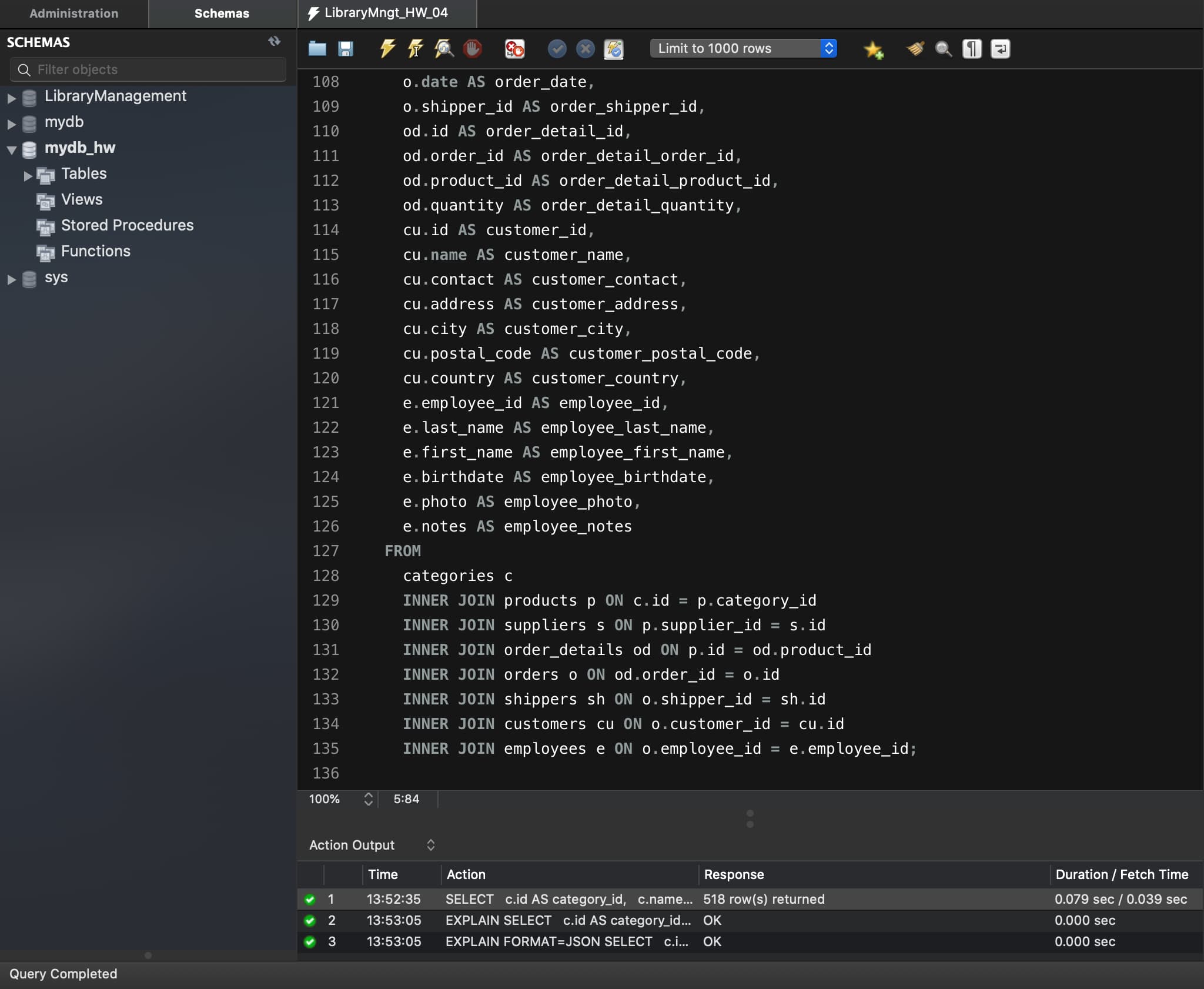Click the commit changes green checkmark icon
Viewport: 1204px width, 989px height.
557,47
